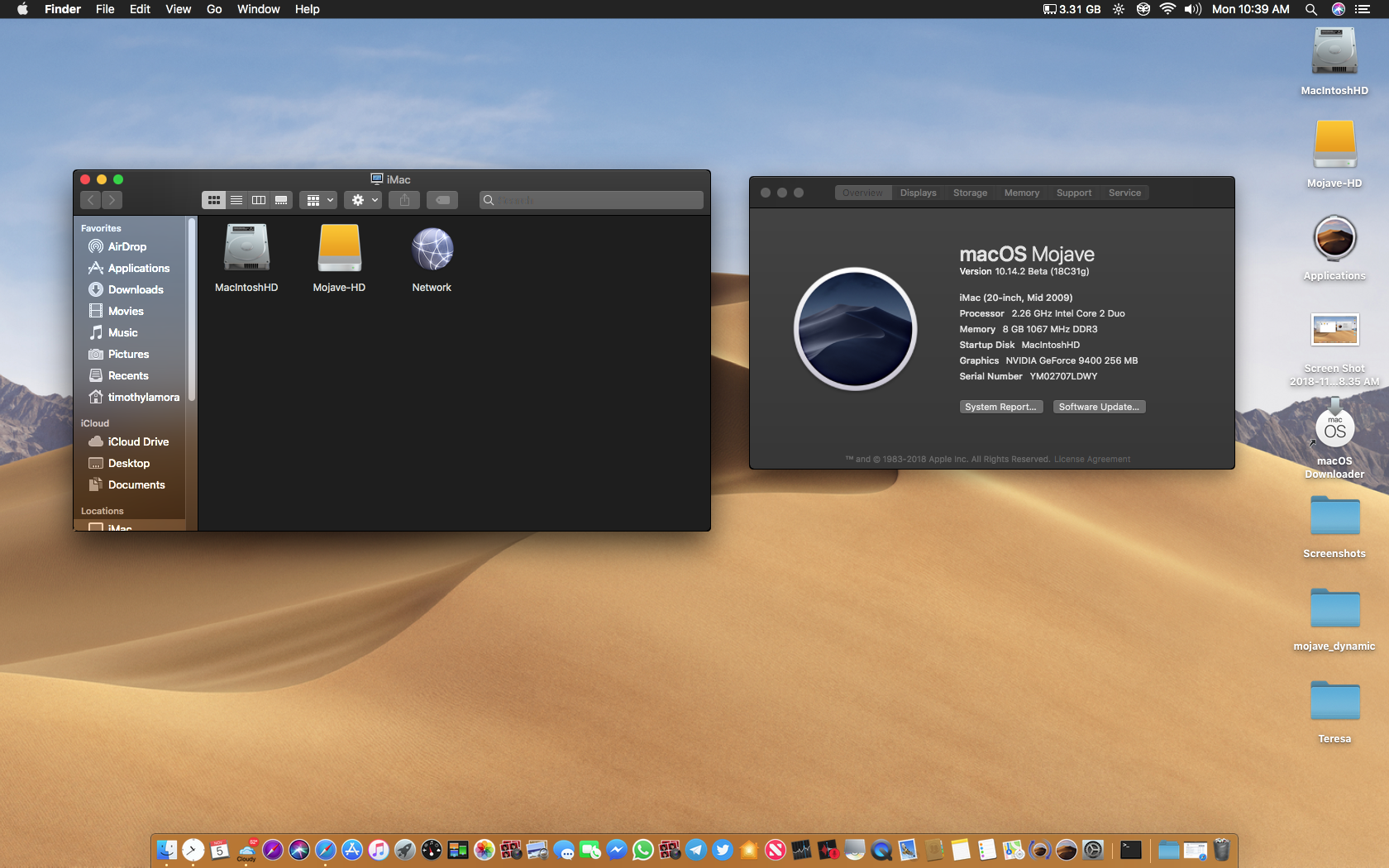Open the File menu
Image resolution: width=1389 pixels, height=868 pixels.
(x=105, y=9)
